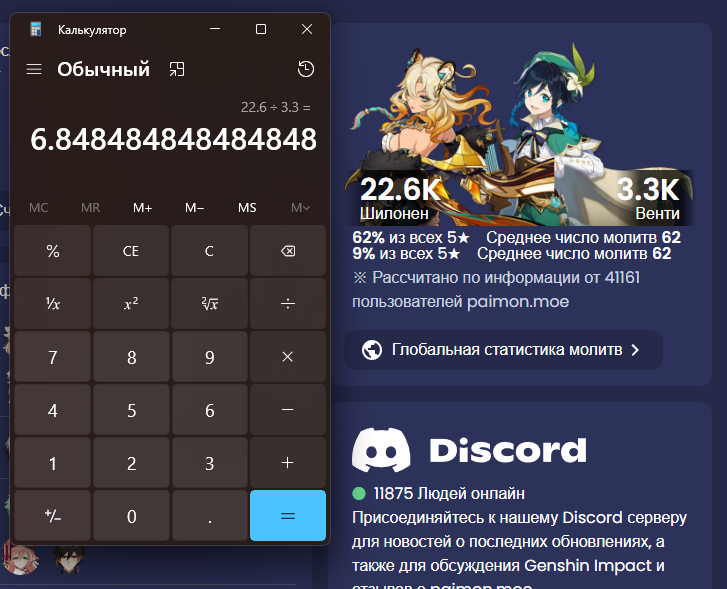Click the expression 22.6 ÷ 3.3 =
Screen dimensions: 727x589
(x=275, y=107)
